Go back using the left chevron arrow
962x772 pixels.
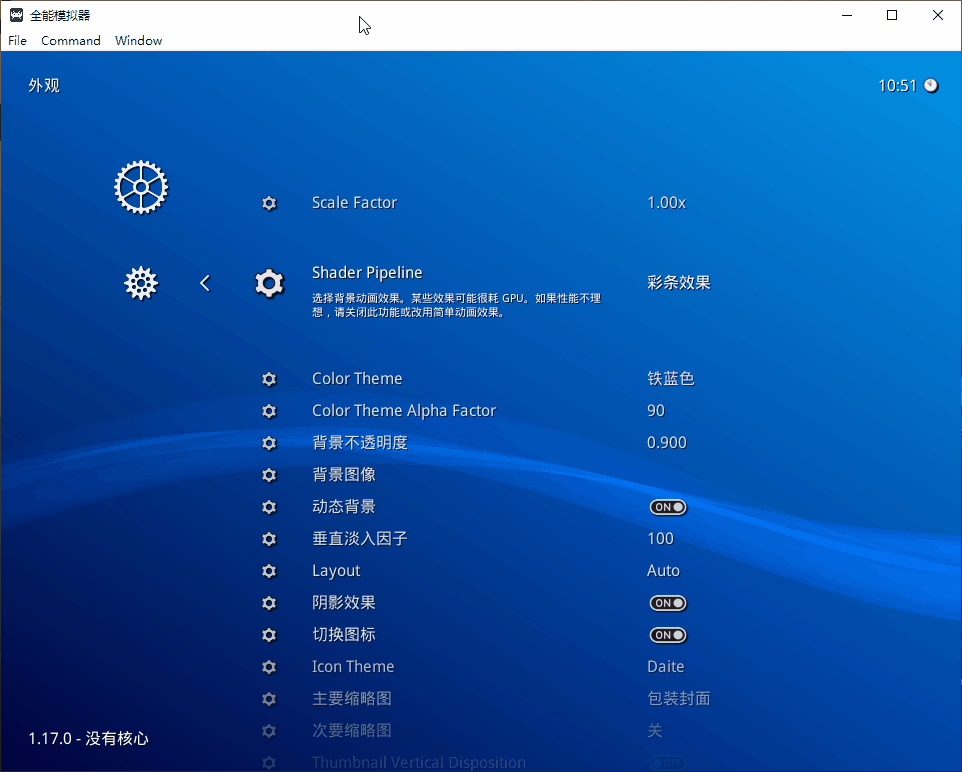pos(205,283)
